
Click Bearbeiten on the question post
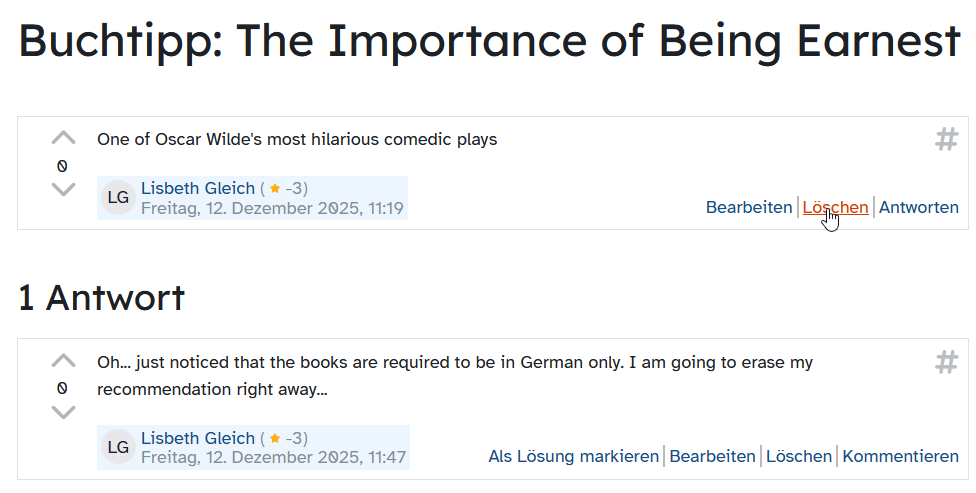[748, 208]
